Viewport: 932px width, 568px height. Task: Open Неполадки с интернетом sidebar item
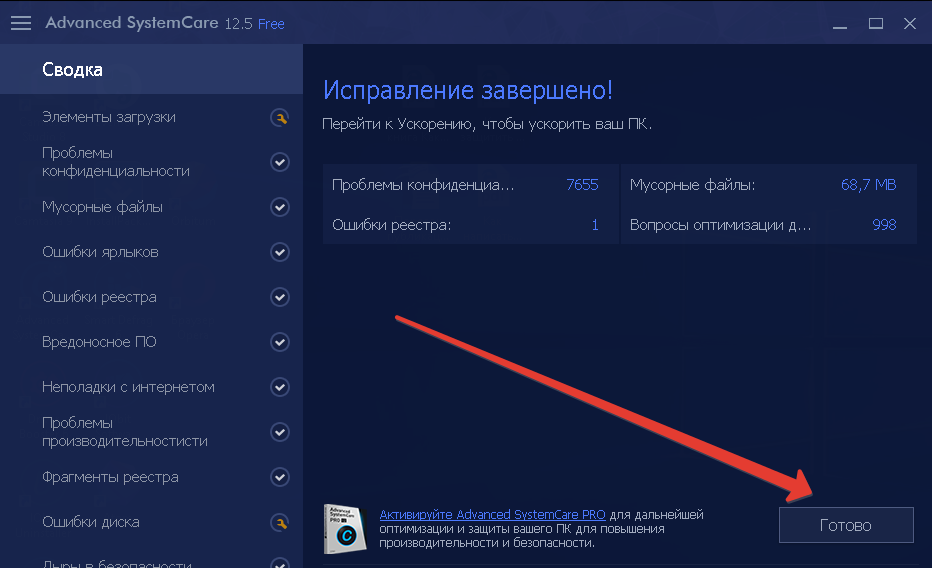pos(128,387)
